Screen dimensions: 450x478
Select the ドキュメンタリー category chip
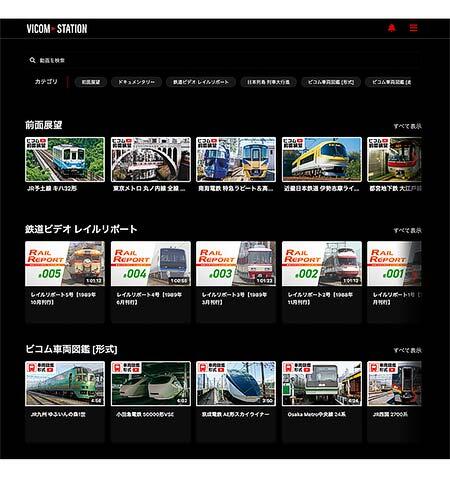point(136,82)
